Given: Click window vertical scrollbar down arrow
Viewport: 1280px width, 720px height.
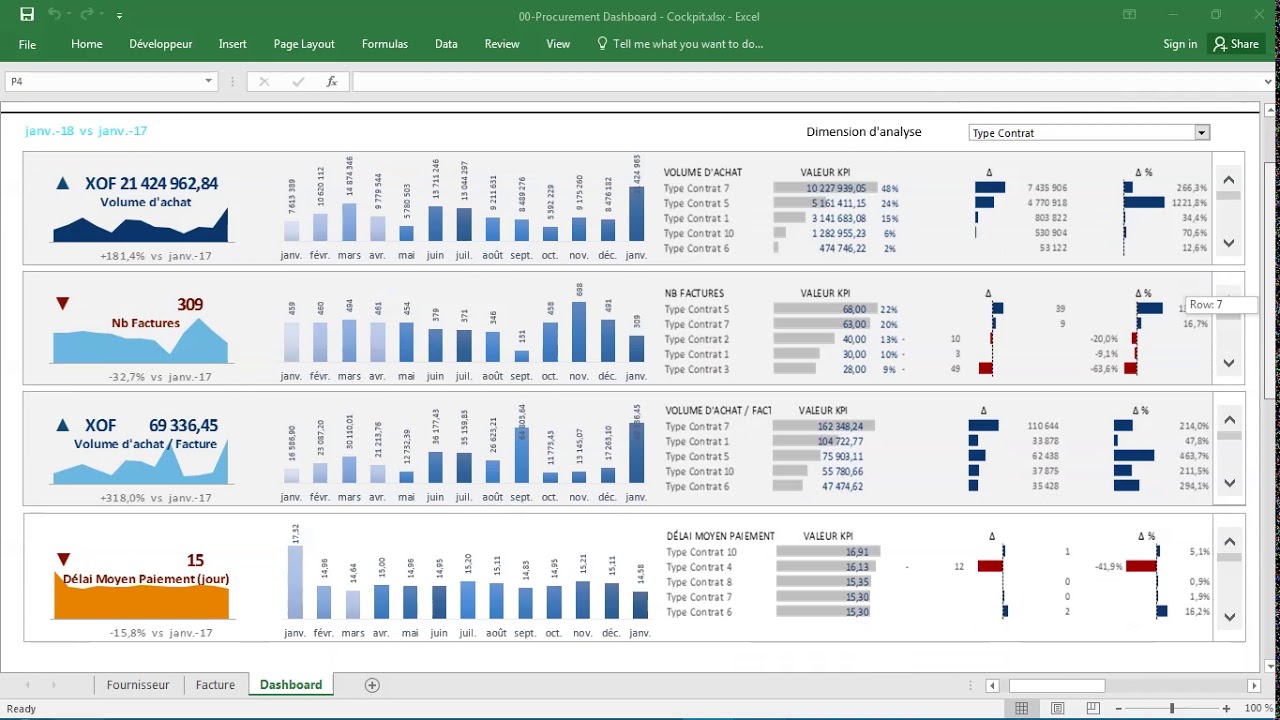Looking at the screenshot, I should pos(1270,665).
